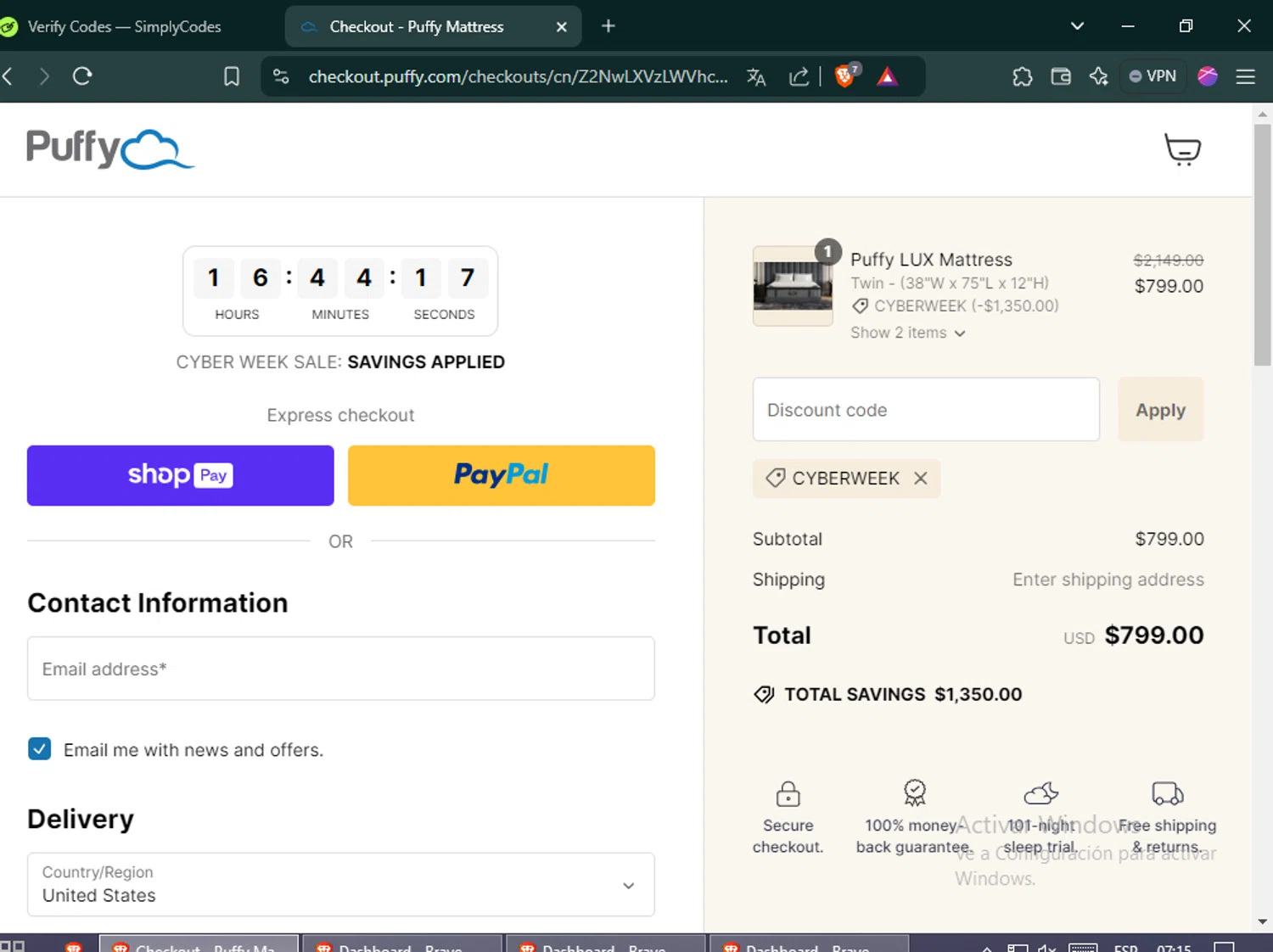Click the taskbar volume muted icon
The height and width of the screenshot is (952, 1273).
tap(1047, 947)
